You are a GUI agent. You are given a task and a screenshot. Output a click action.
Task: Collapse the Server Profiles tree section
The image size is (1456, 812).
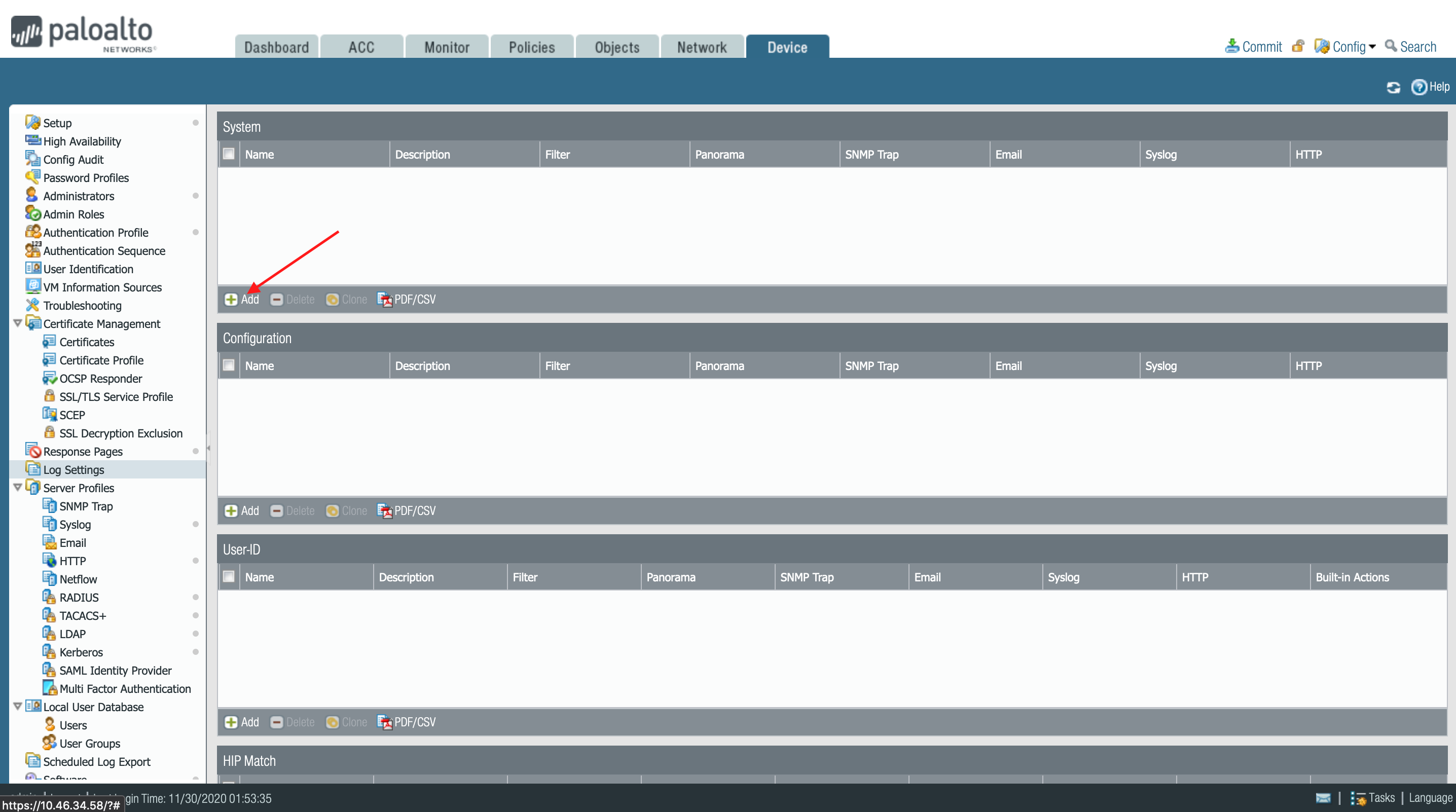18,488
